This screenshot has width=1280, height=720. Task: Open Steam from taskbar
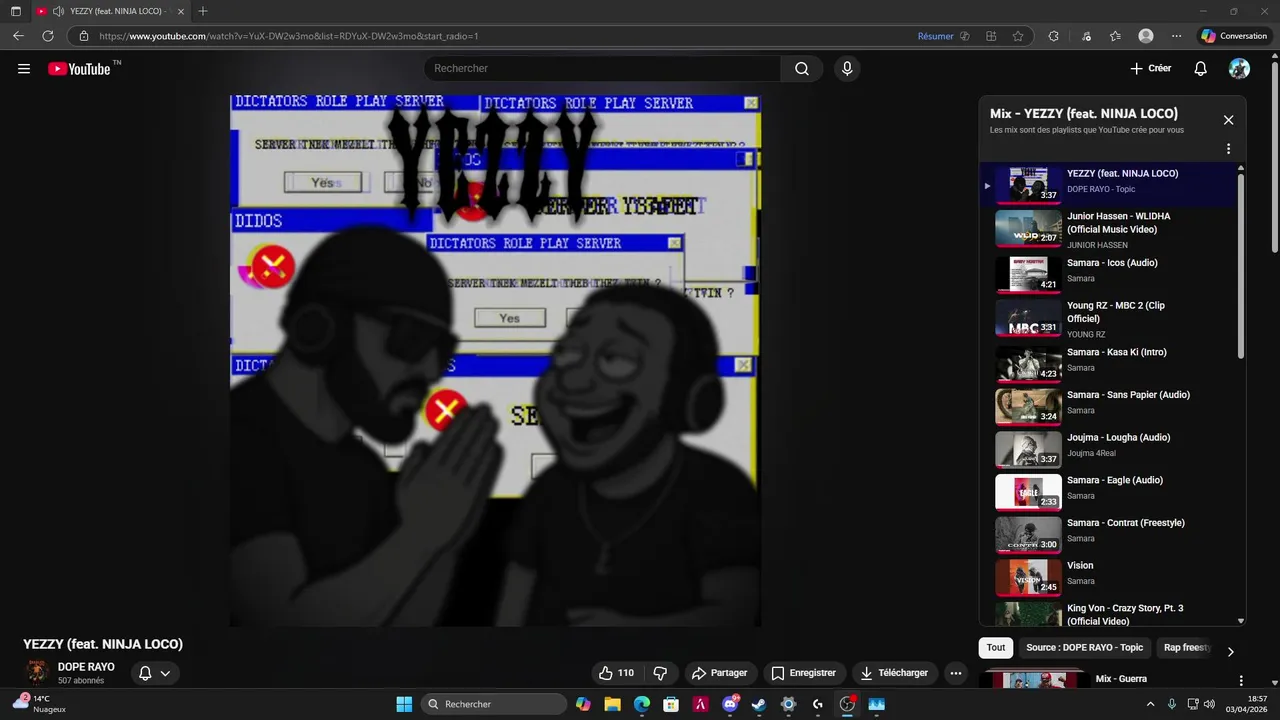[x=759, y=704]
